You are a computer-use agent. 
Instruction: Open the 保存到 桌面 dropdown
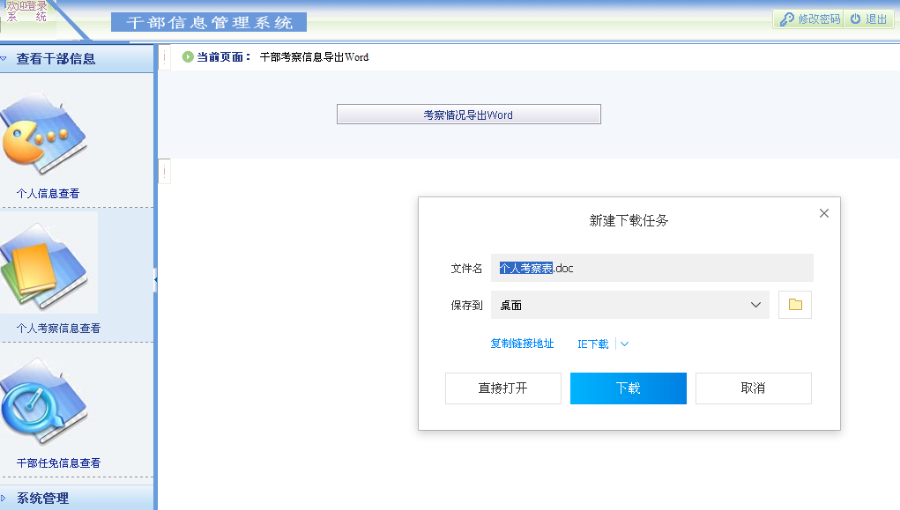coord(630,305)
